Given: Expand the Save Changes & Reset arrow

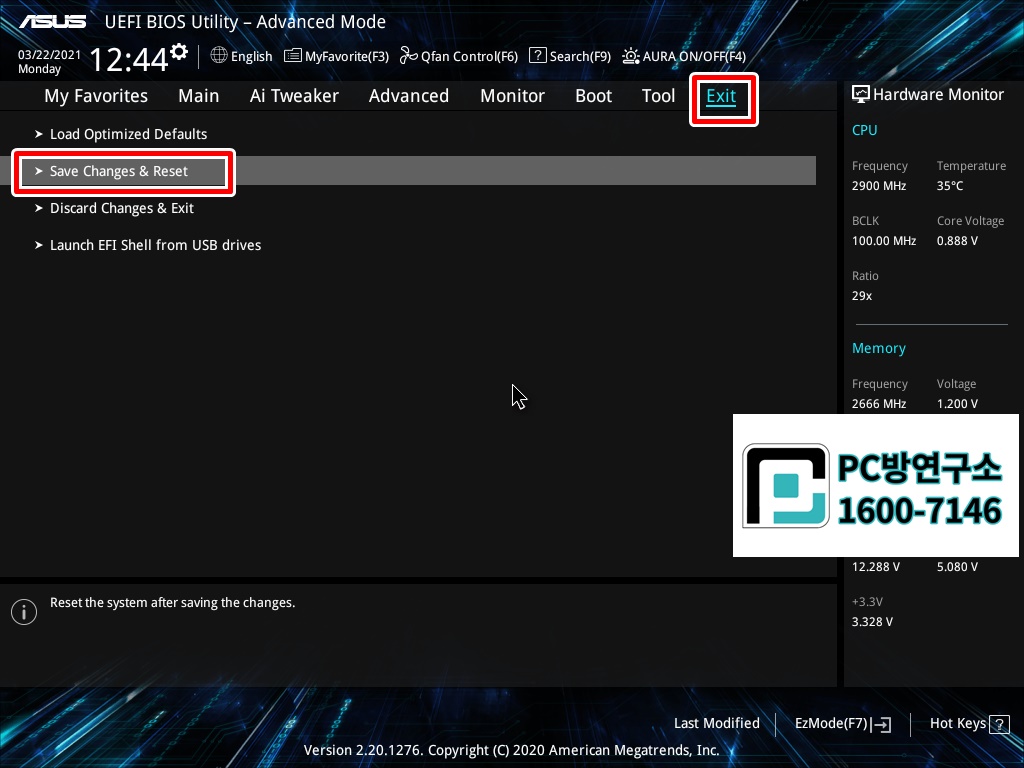Looking at the screenshot, I should tap(39, 171).
